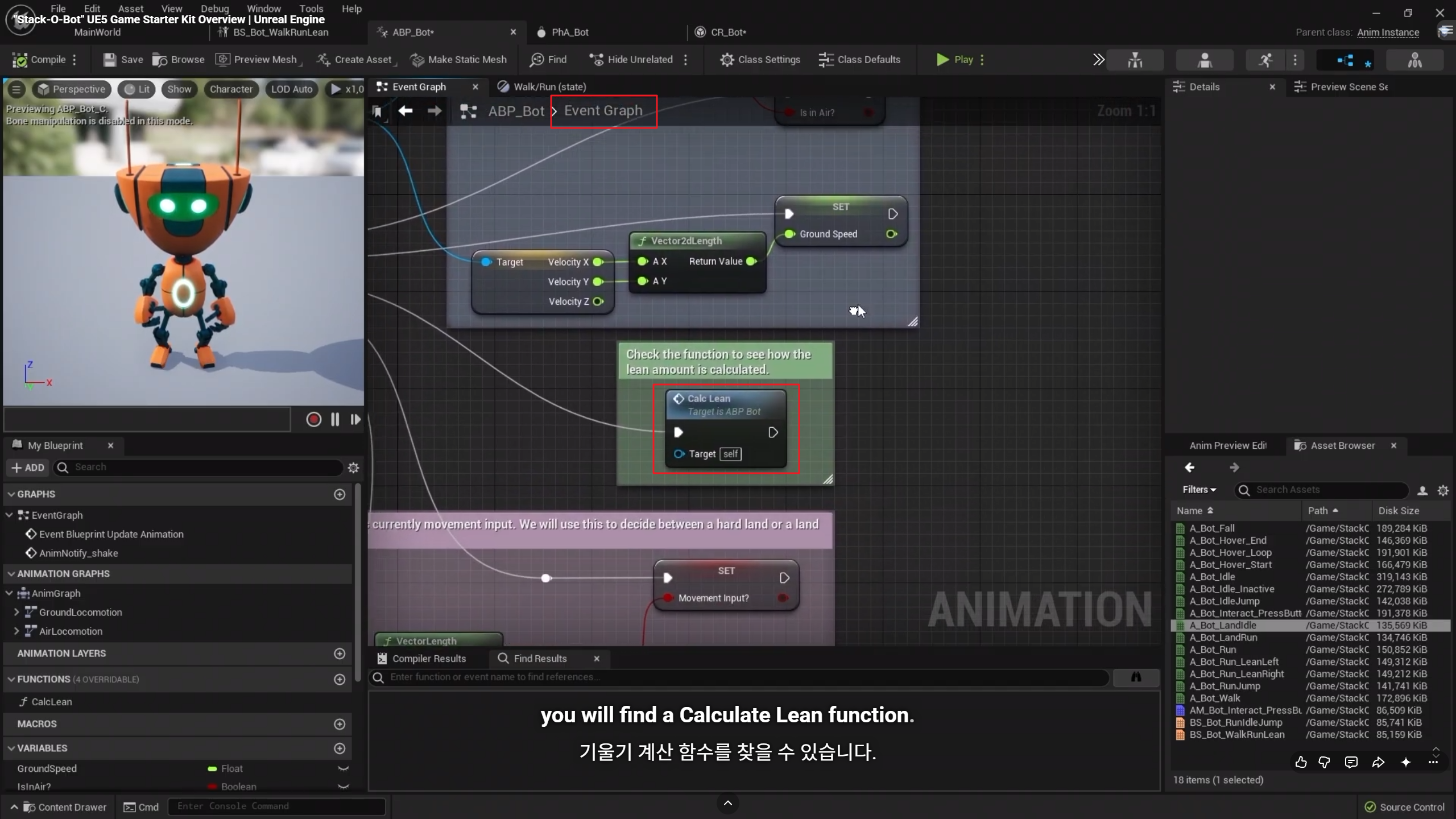Click ABP_Bot in the graph breadcrumb
1456x819 pixels.
[516, 111]
